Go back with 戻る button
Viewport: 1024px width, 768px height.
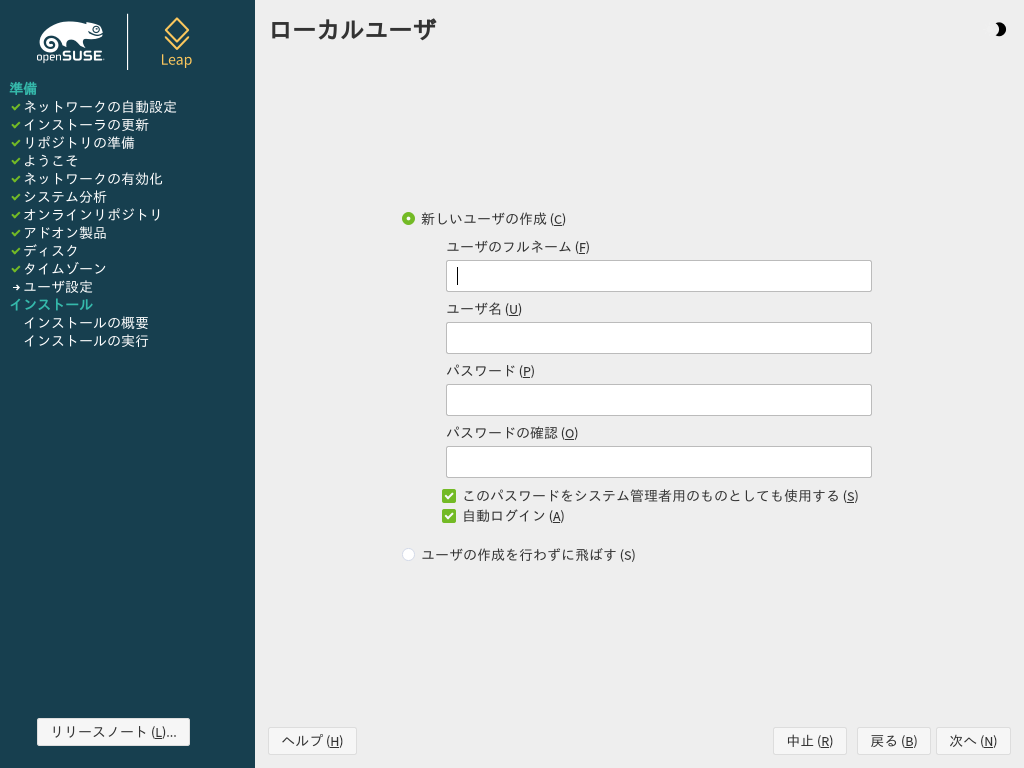pyautogui.click(x=893, y=741)
